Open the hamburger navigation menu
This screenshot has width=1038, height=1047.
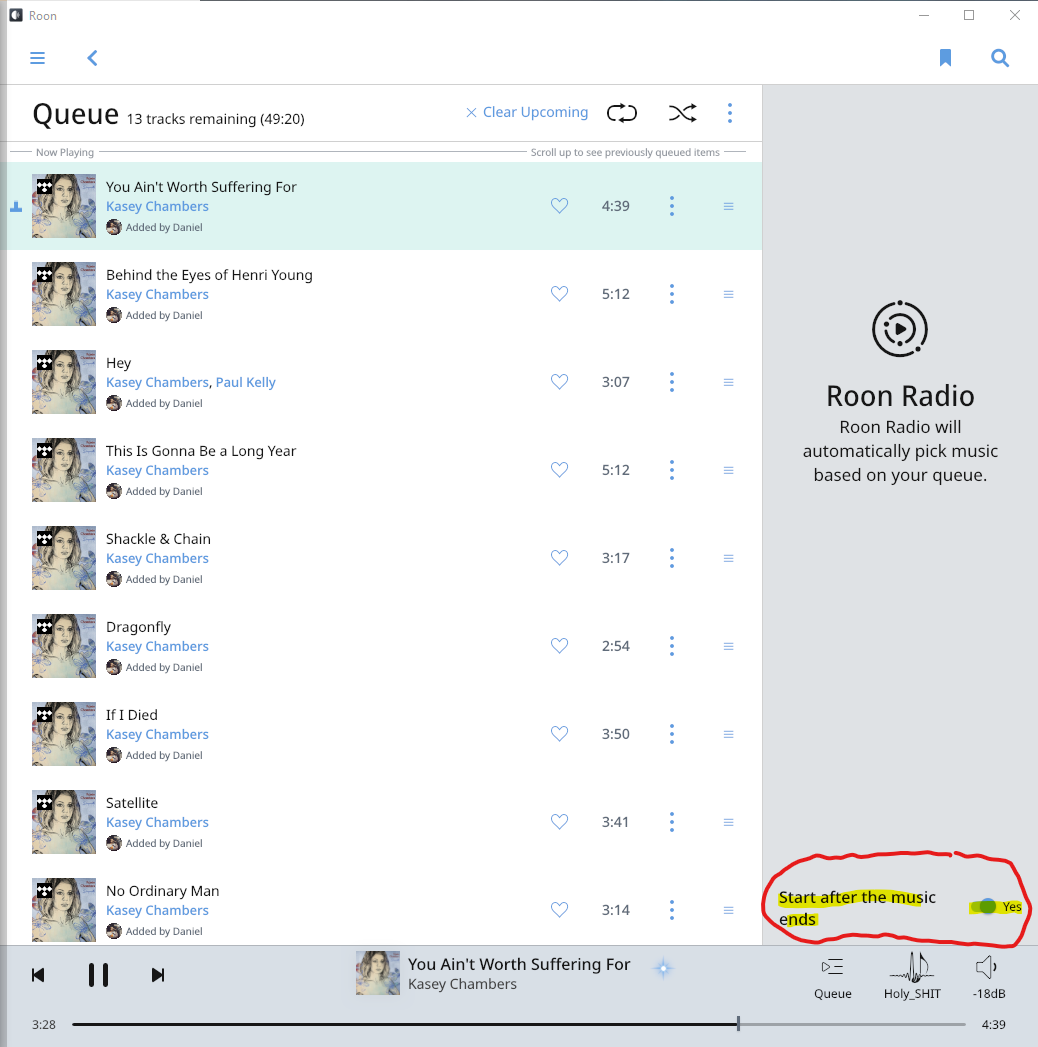coord(37,58)
